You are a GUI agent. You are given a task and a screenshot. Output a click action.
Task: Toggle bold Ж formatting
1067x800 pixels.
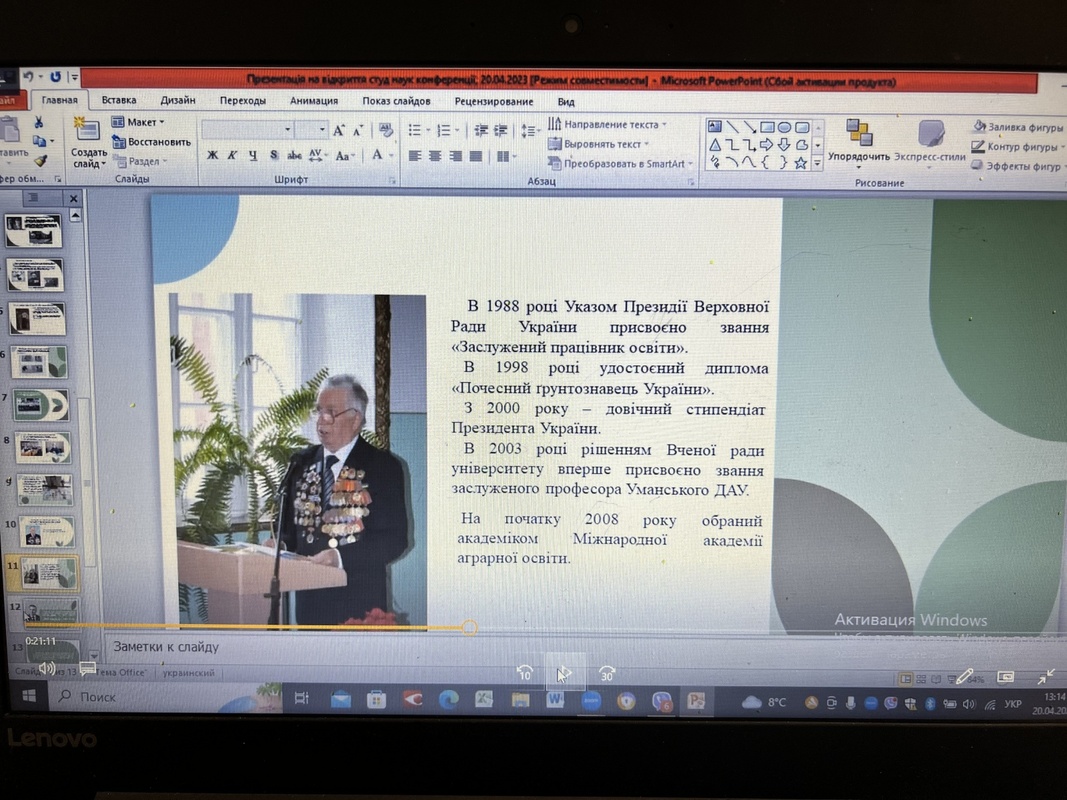point(213,155)
